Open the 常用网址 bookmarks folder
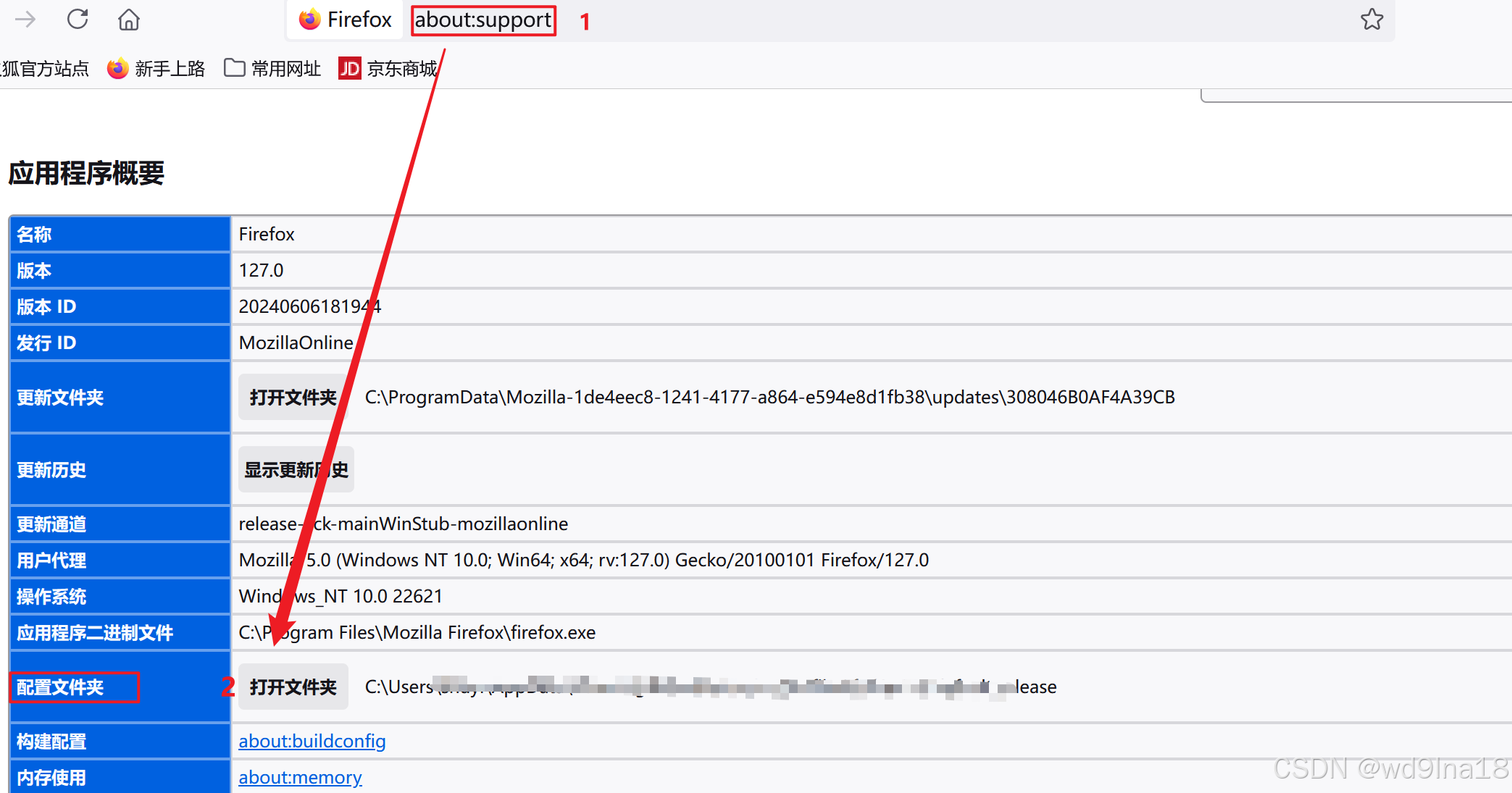The height and width of the screenshot is (793, 1512). (x=272, y=69)
